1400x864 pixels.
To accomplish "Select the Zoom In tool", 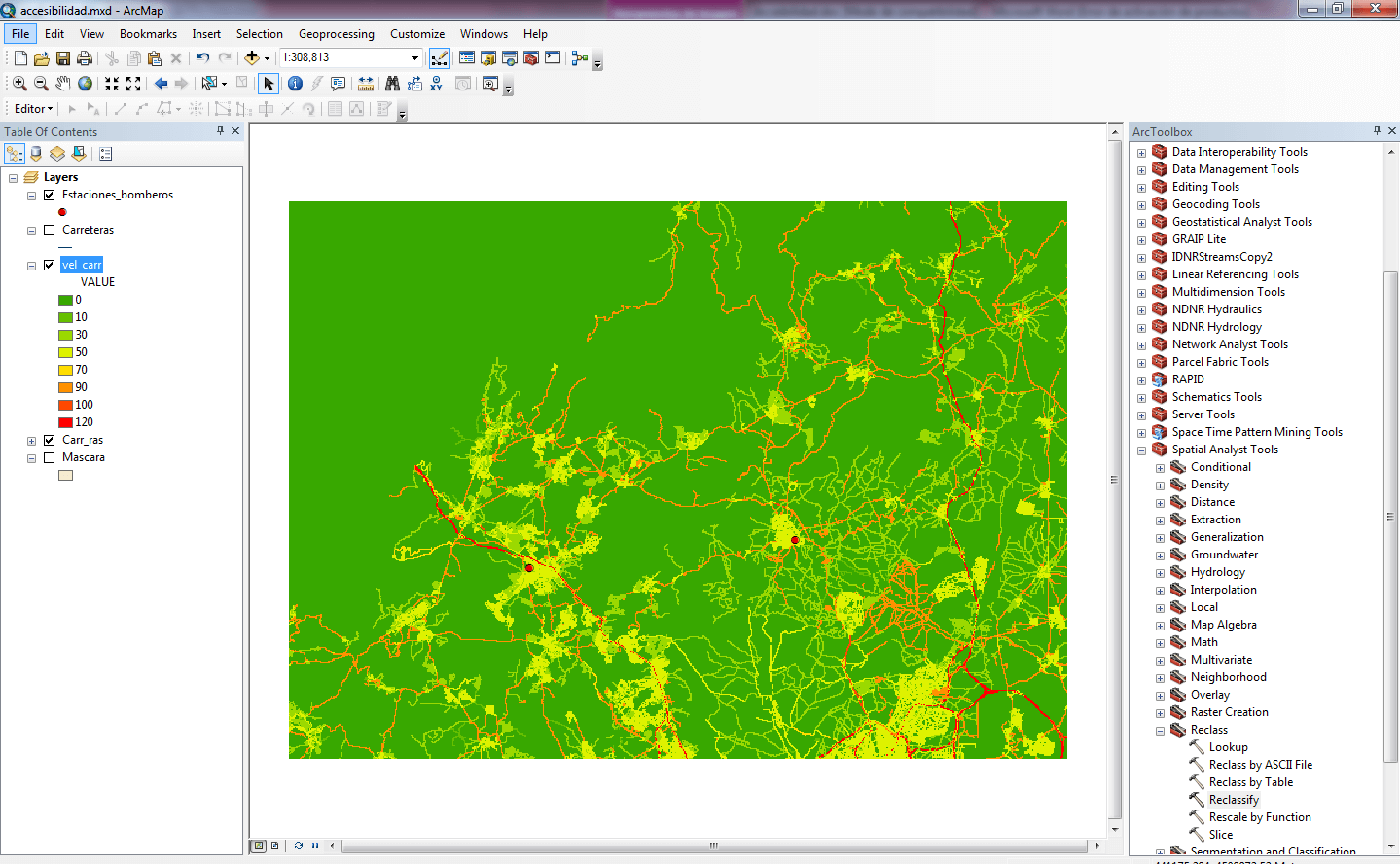I will click(19, 84).
